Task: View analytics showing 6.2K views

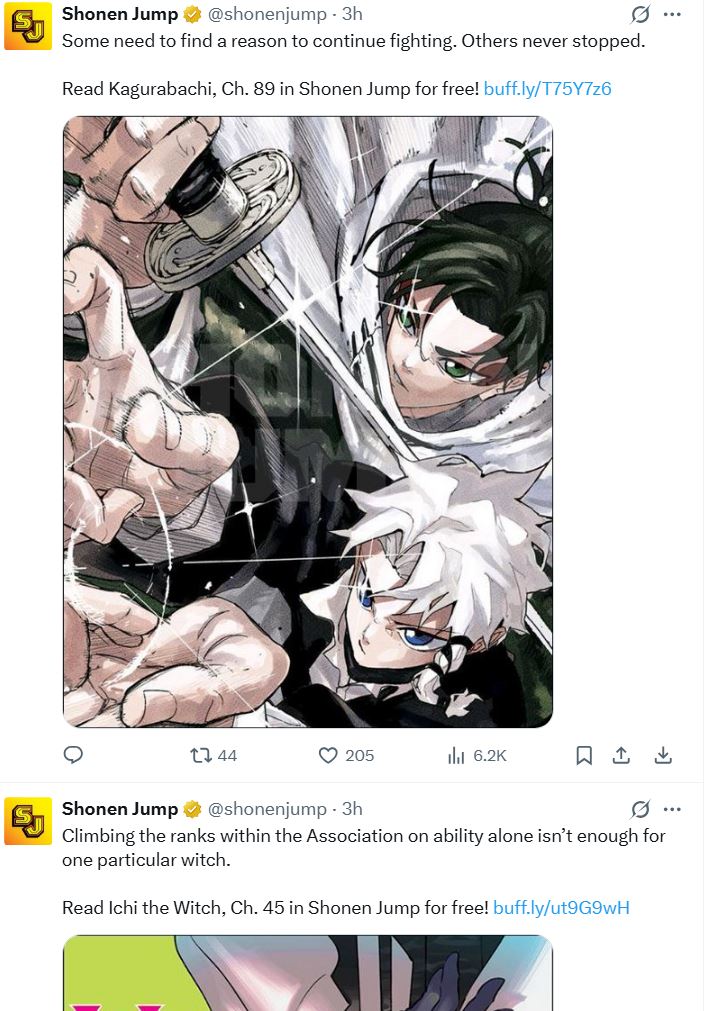Action: (x=477, y=755)
